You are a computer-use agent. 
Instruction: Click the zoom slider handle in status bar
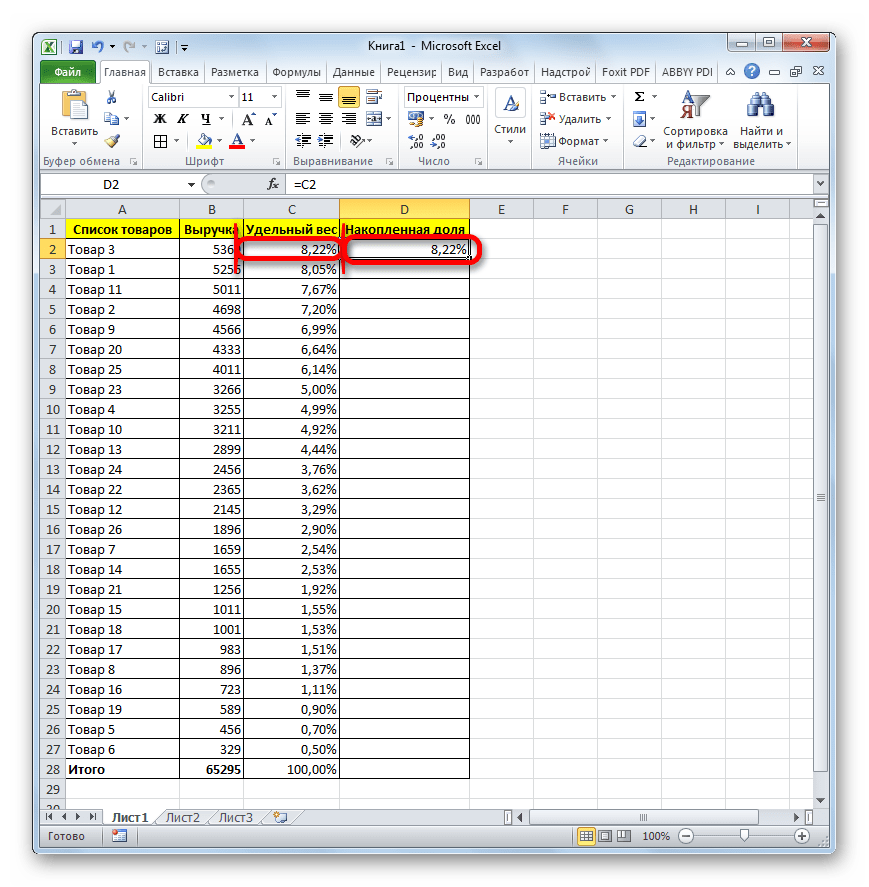pos(743,835)
